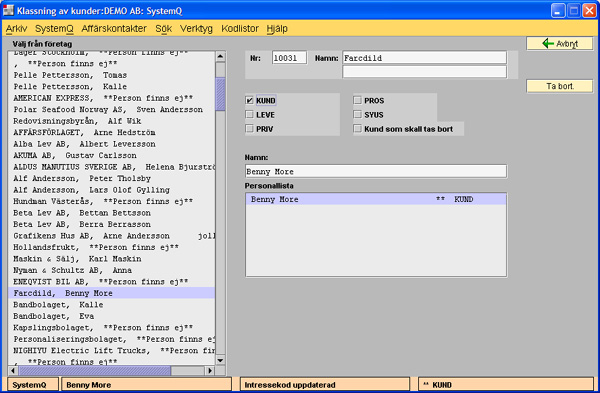
Task: Select 'Farcdild, Benny More' row
Action: click(x=112, y=293)
